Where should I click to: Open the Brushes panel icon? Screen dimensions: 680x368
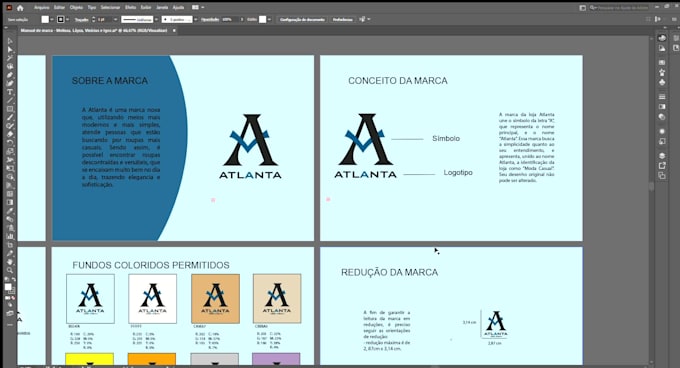(x=662, y=72)
